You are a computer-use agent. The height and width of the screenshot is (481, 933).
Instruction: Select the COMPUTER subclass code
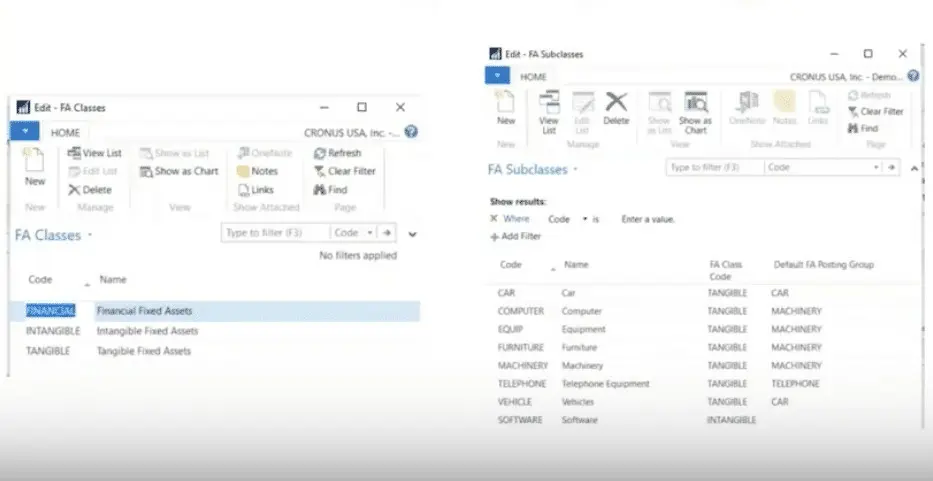521,311
